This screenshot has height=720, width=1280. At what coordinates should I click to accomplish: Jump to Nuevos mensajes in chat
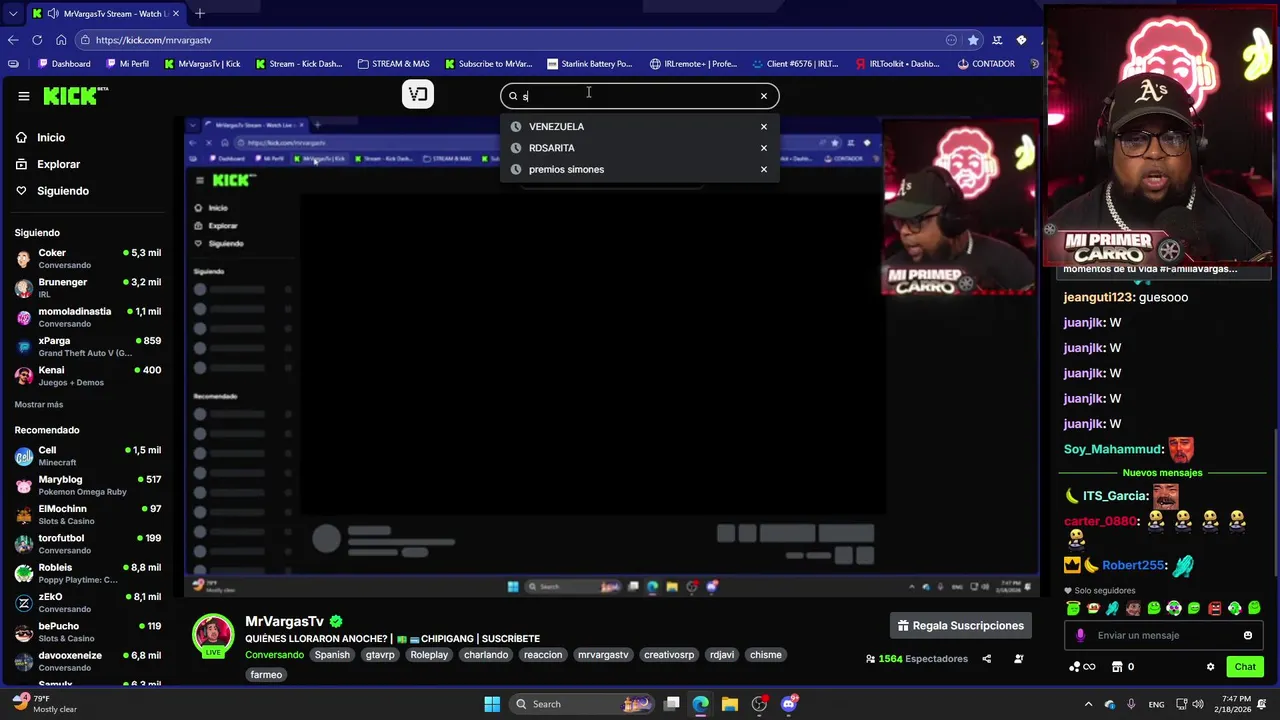pyautogui.click(x=1162, y=473)
